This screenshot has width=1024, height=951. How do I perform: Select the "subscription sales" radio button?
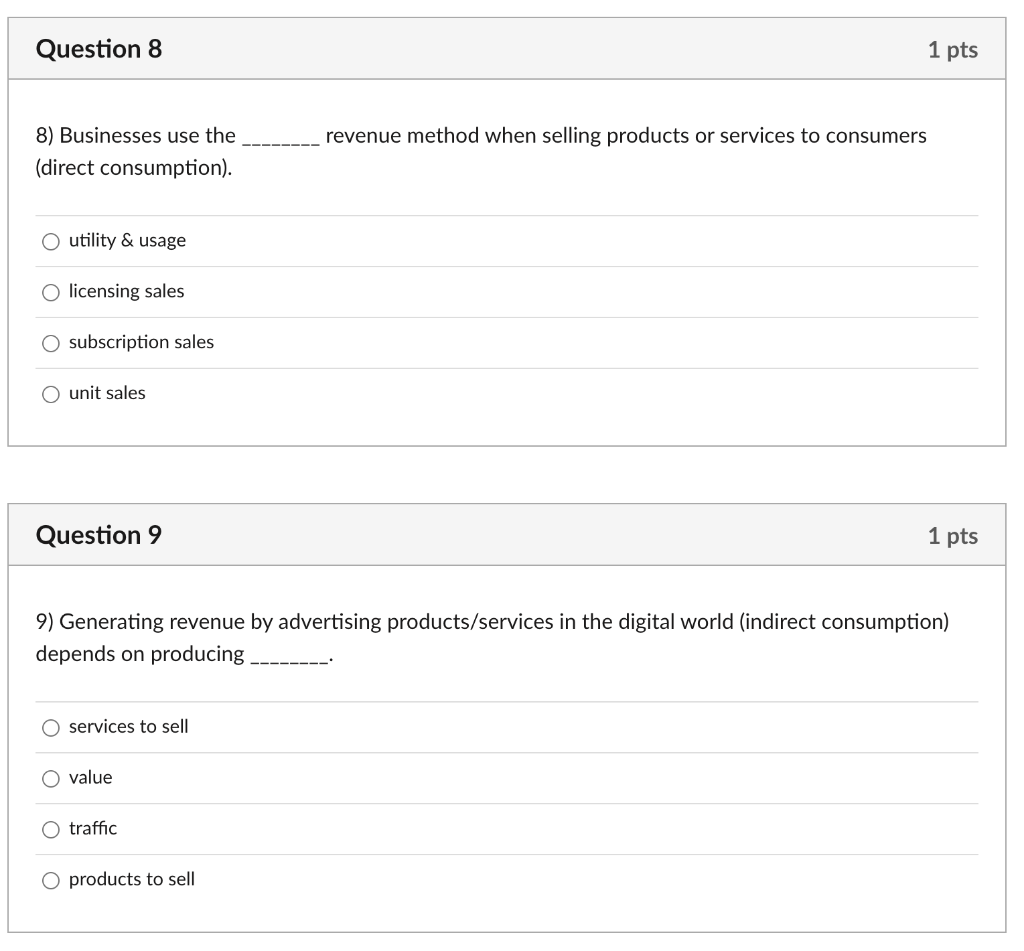[x=50, y=342]
